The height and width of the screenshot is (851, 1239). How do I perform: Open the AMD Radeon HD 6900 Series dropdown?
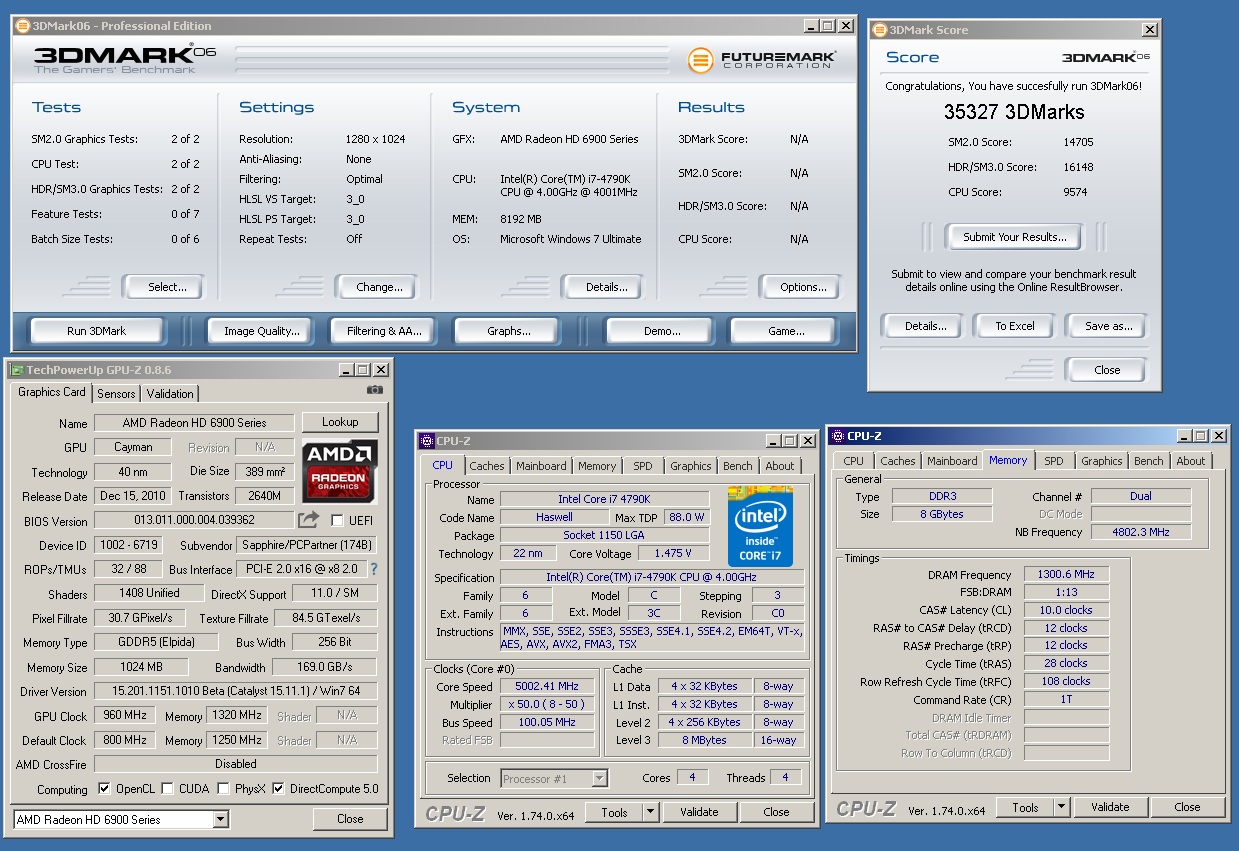221,820
